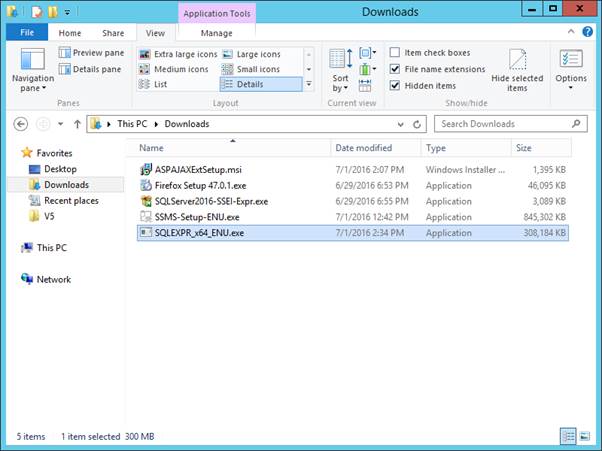The height and width of the screenshot is (451, 602).
Task: Open the Sort by menu
Action: 341,70
